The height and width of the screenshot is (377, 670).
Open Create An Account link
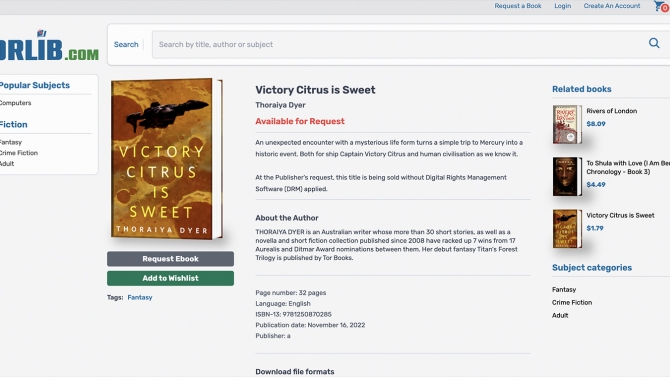612,6
